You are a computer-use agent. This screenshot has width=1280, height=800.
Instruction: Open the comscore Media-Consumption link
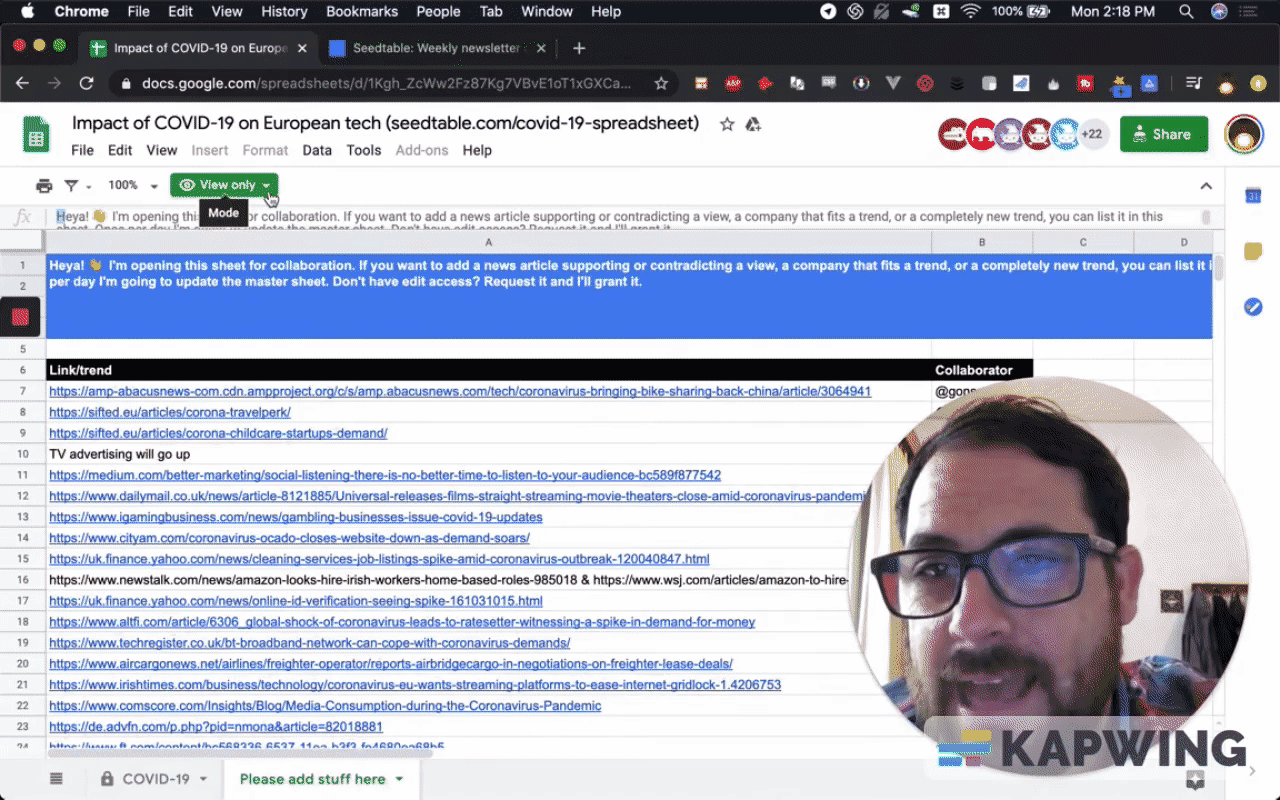tap(325, 706)
